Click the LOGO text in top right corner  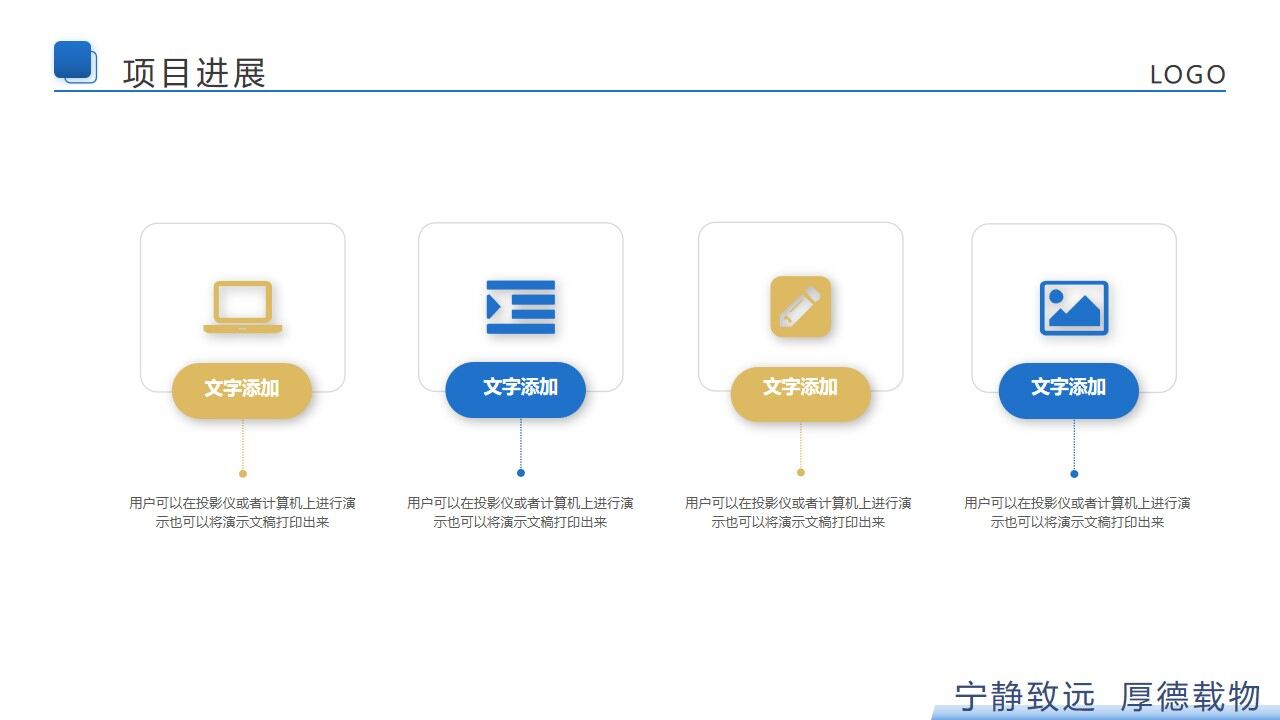[1189, 73]
